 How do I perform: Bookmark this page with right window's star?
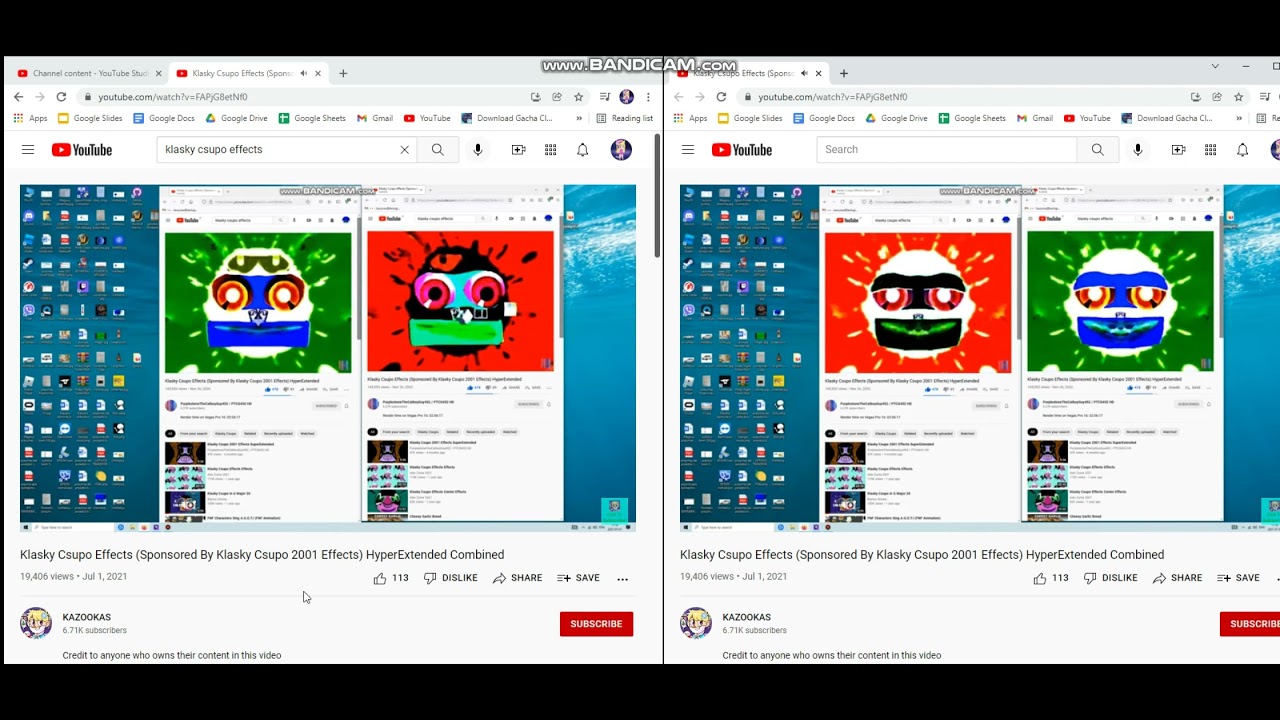tap(1238, 97)
